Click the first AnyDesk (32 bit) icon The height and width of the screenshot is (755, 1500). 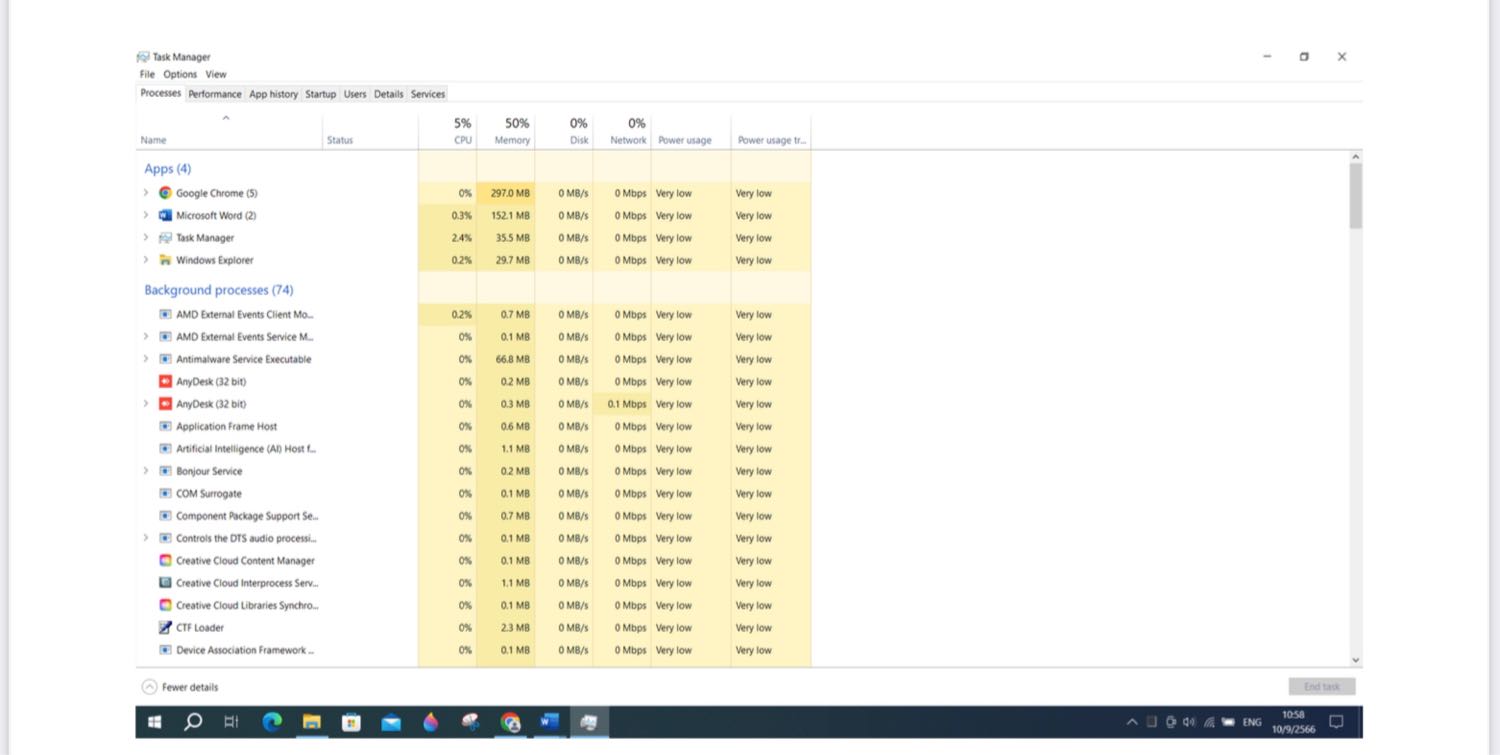click(165, 381)
